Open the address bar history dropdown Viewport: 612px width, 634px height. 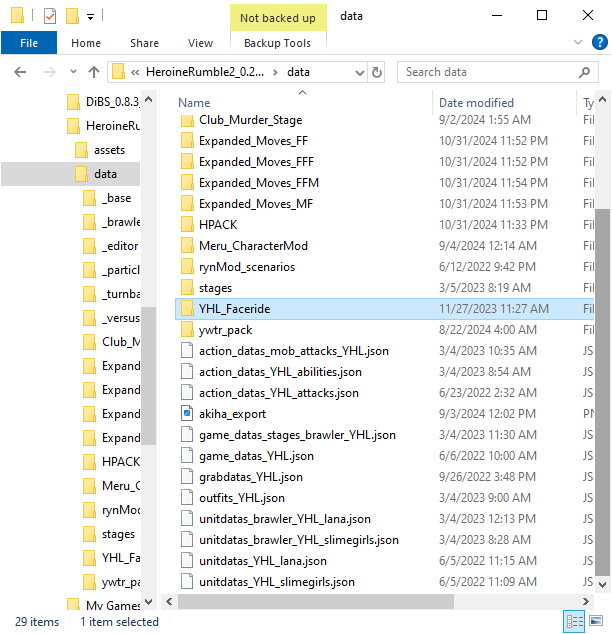pos(359,72)
